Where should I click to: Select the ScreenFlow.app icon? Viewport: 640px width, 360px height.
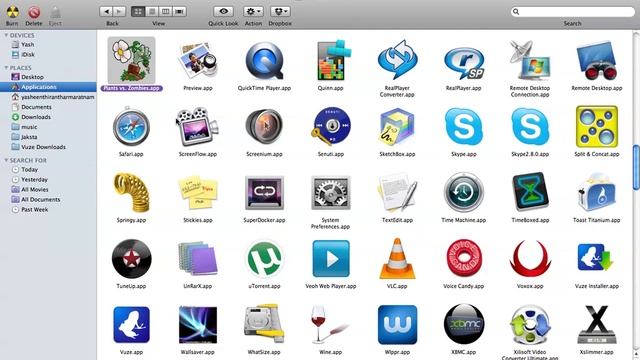coord(198,127)
